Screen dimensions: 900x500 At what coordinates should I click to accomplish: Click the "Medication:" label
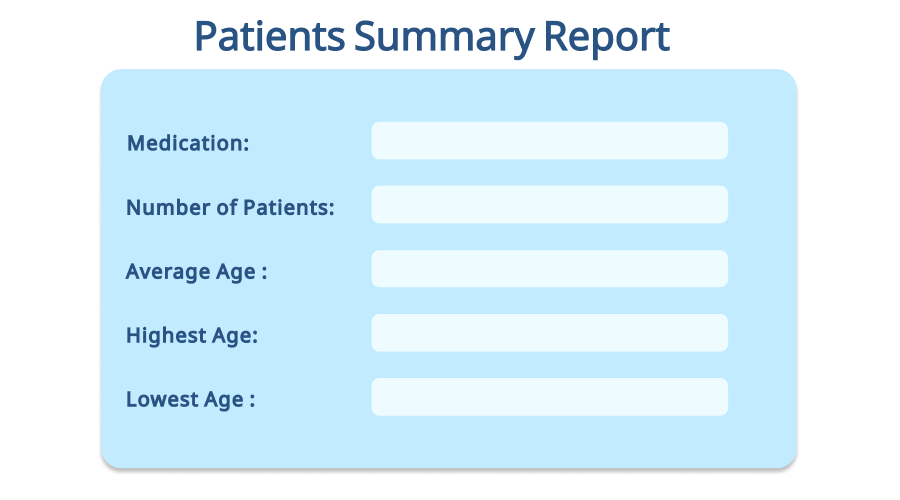[188, 143]
